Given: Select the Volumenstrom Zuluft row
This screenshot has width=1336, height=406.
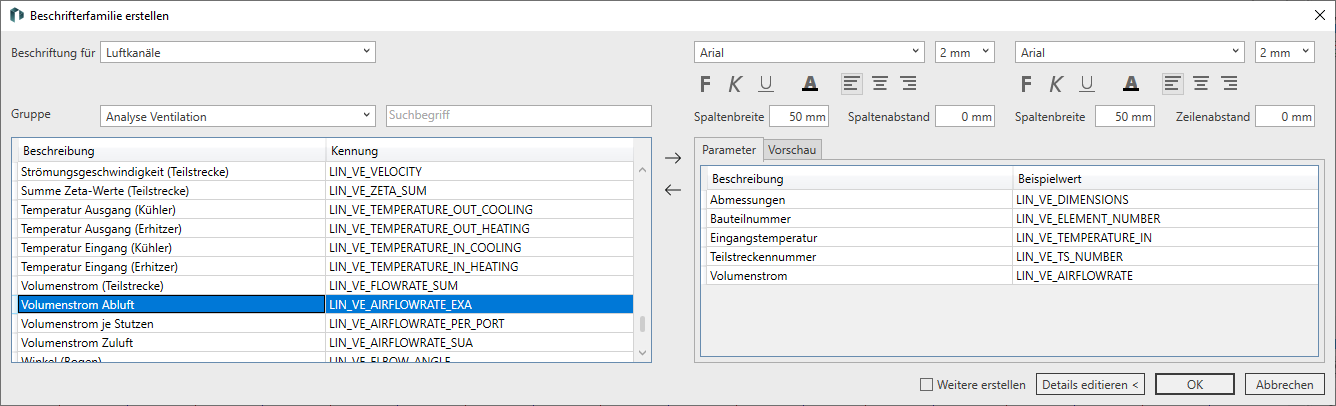Looking at the screenshot, I should click(x=326, y=342).
